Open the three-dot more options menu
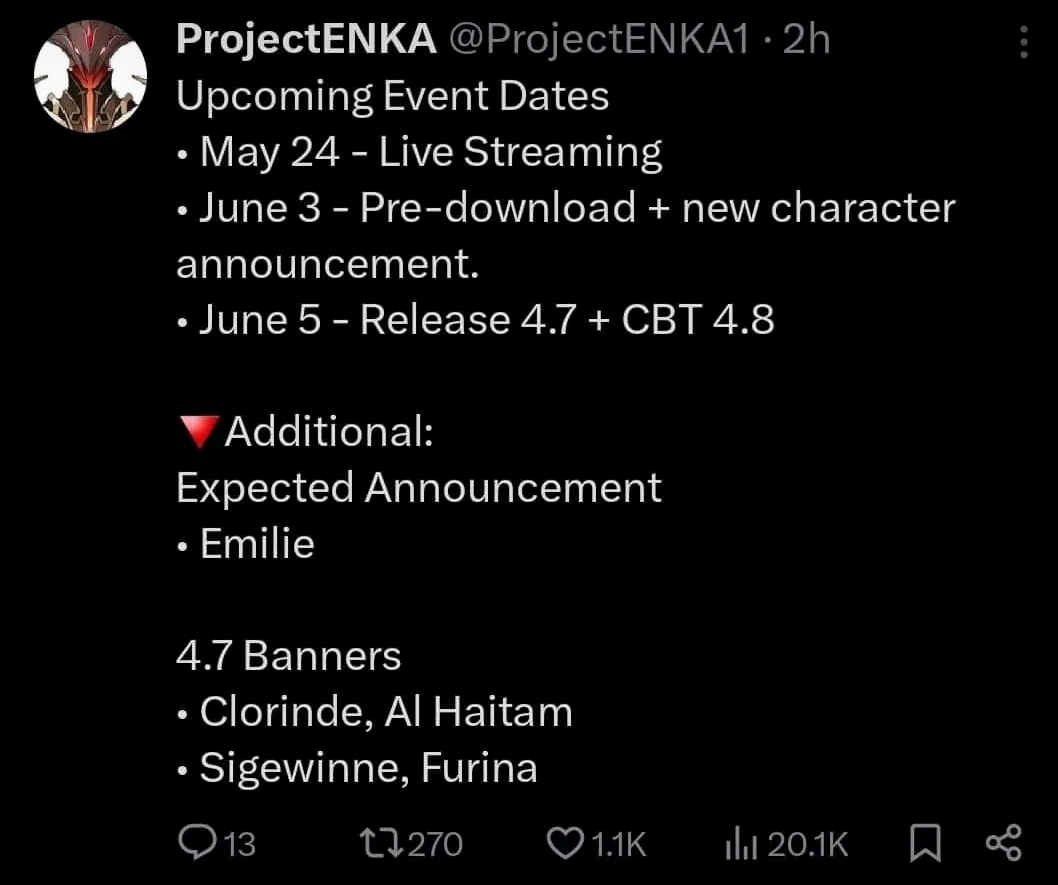This screenshot has height=885, width=1058. click(1022, 42)
